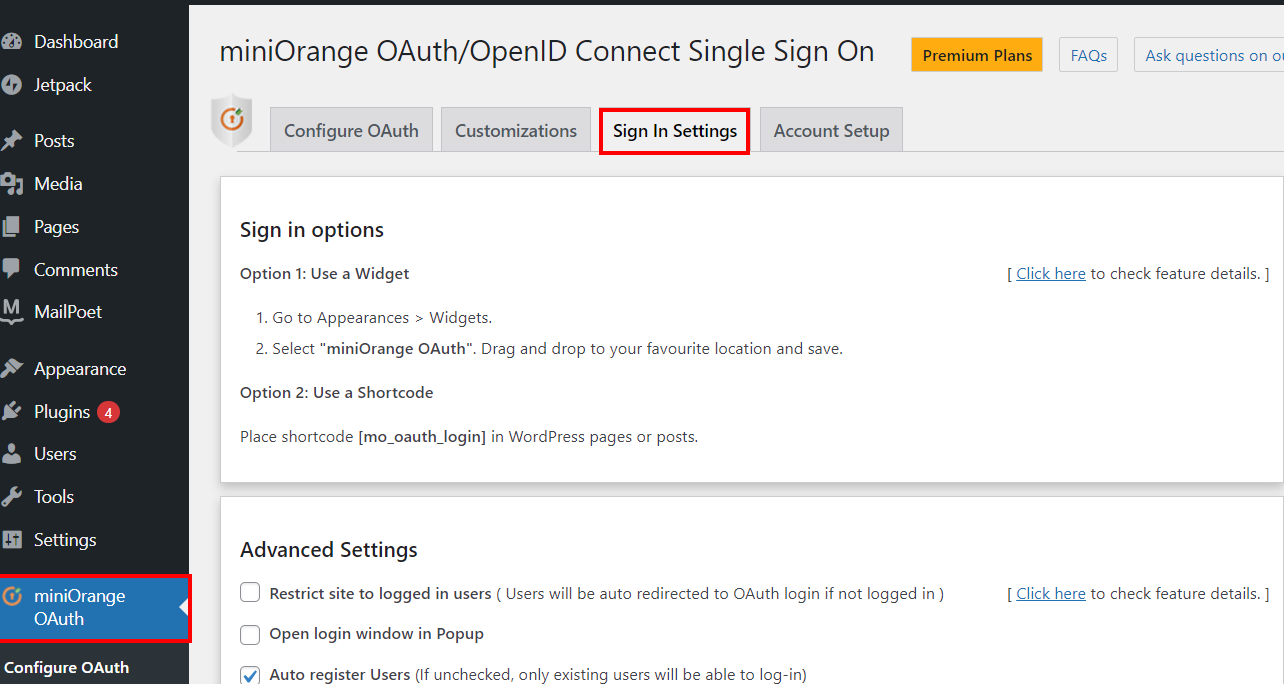Screen dimensions: 1284x684
Task: Click the Settings sliders icon
Action: click(11, 540)
